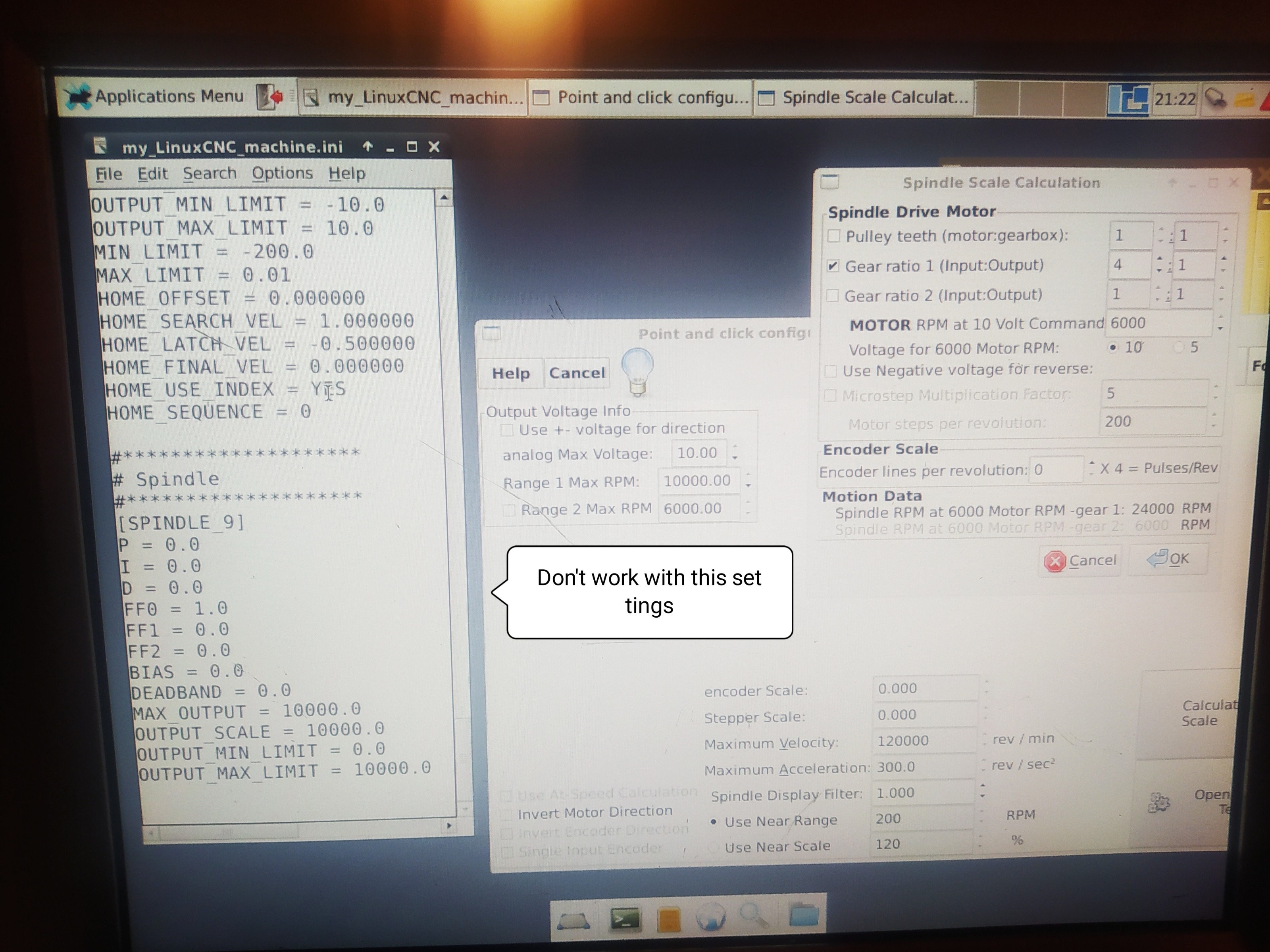The width and height of the screenshot is (1270, 952).
Task: Click the MOTOR RPM at 10 Volt field
Action: (x=1160, y=323)
